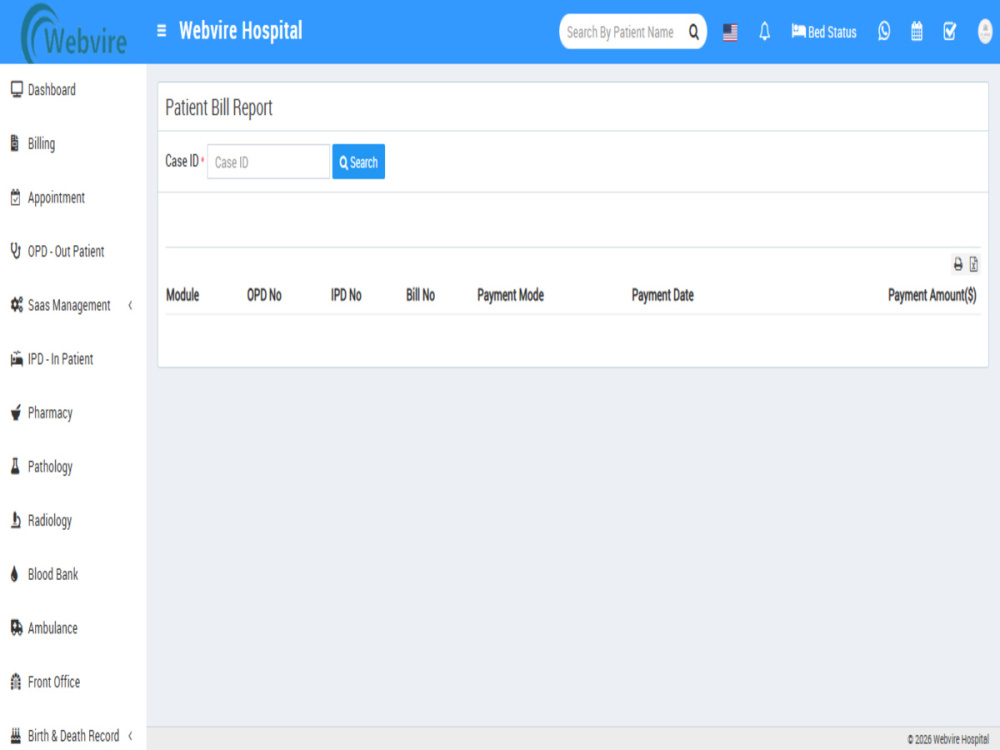Click the Webvire Hospital title
Screen dimensions: 1000x750
pos(240,31)
